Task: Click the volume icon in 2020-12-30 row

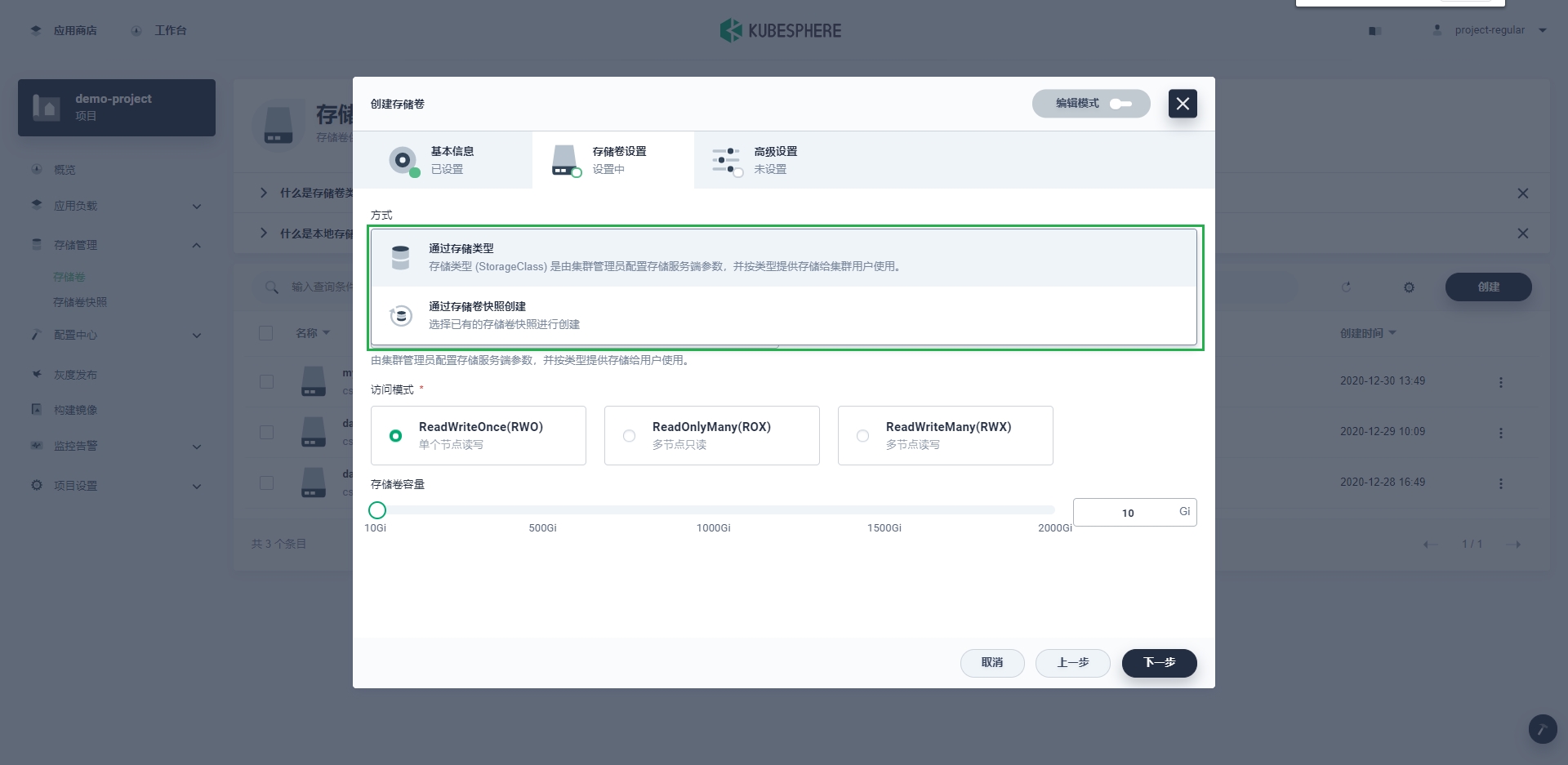Action: [314, 381]
